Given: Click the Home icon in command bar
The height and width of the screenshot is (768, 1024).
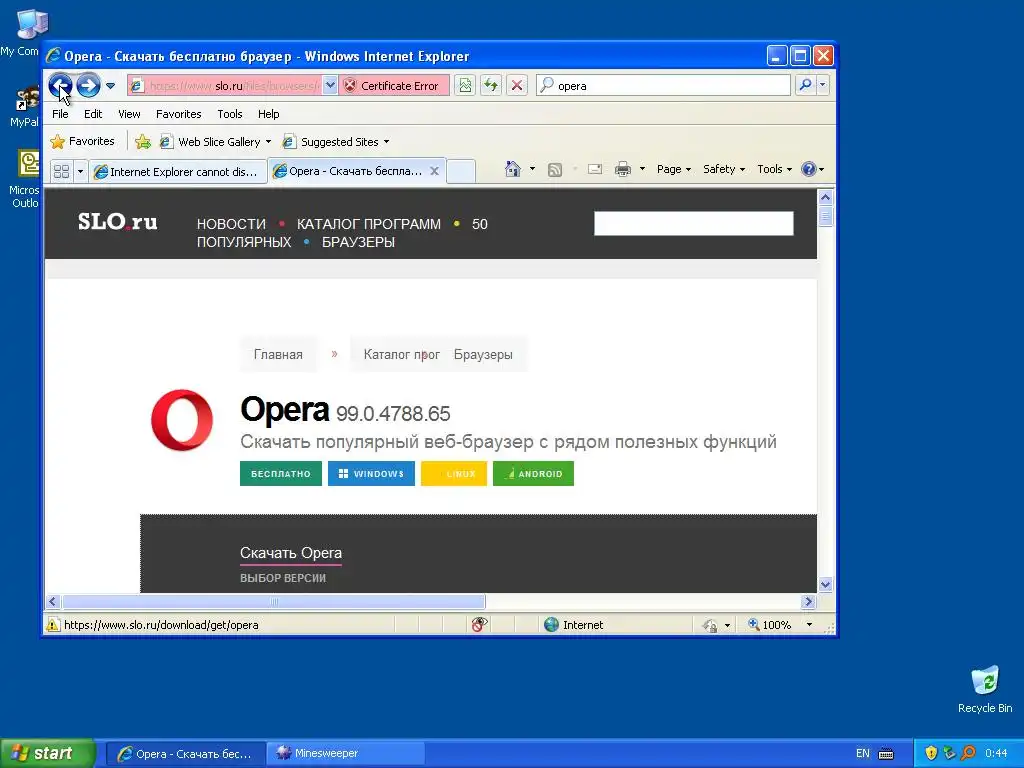Looking at the screenshot, I should pos(513,169).
